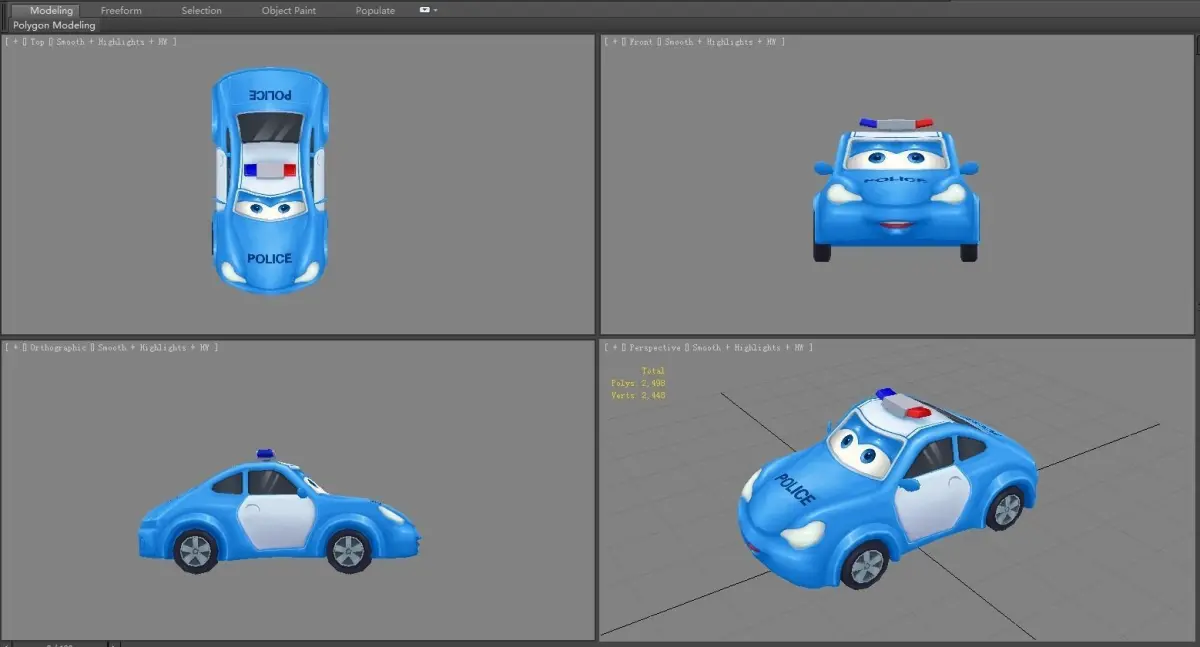
Task: Expand the Polygon Modeling panel
Action: point(54,25)
